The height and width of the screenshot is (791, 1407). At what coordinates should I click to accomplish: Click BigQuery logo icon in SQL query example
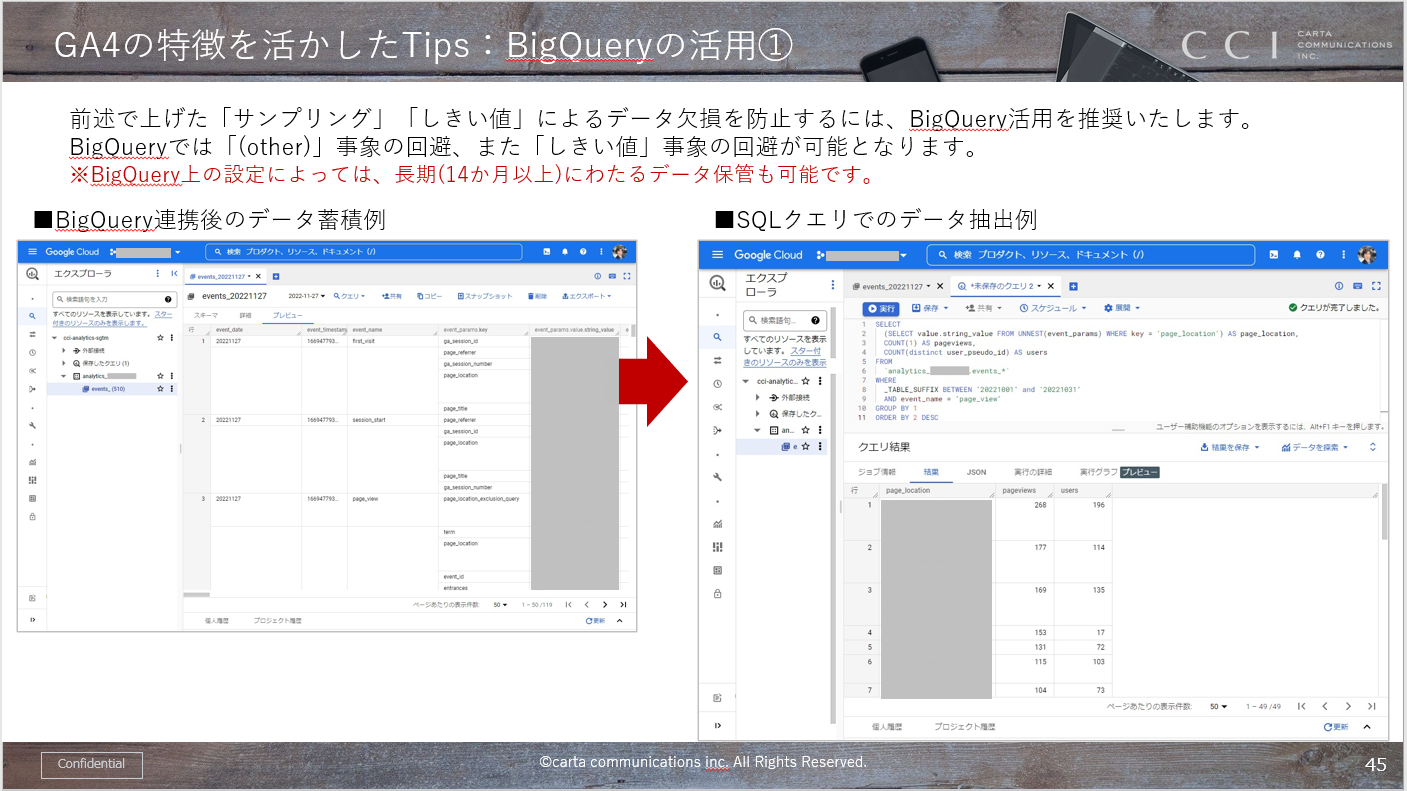(x=717, y=283)
